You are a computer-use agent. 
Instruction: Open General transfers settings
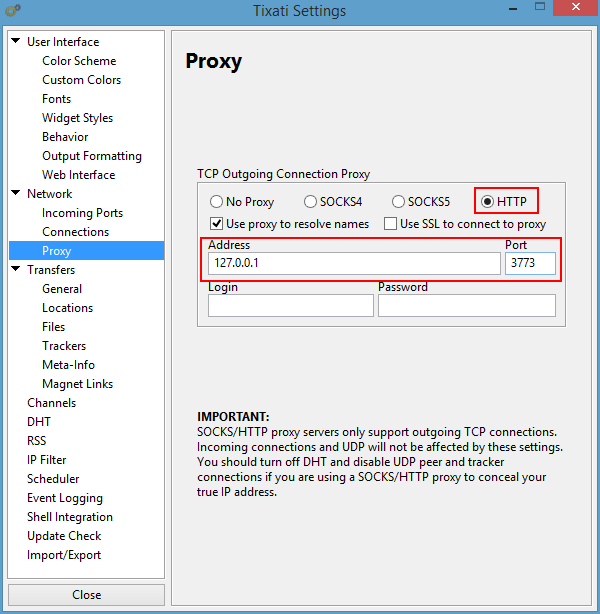pyautogui.click(x=62, y=289)
